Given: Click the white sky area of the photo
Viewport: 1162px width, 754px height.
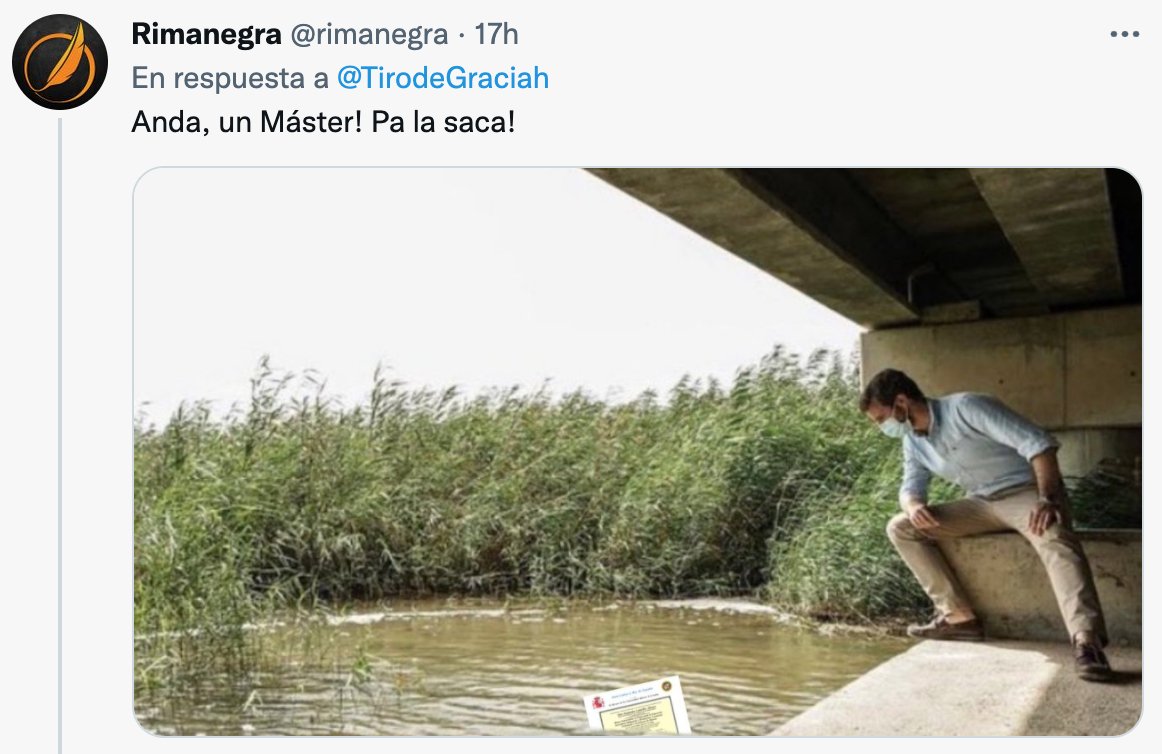Looking at the screenshot, I should [x=400, y=280].
